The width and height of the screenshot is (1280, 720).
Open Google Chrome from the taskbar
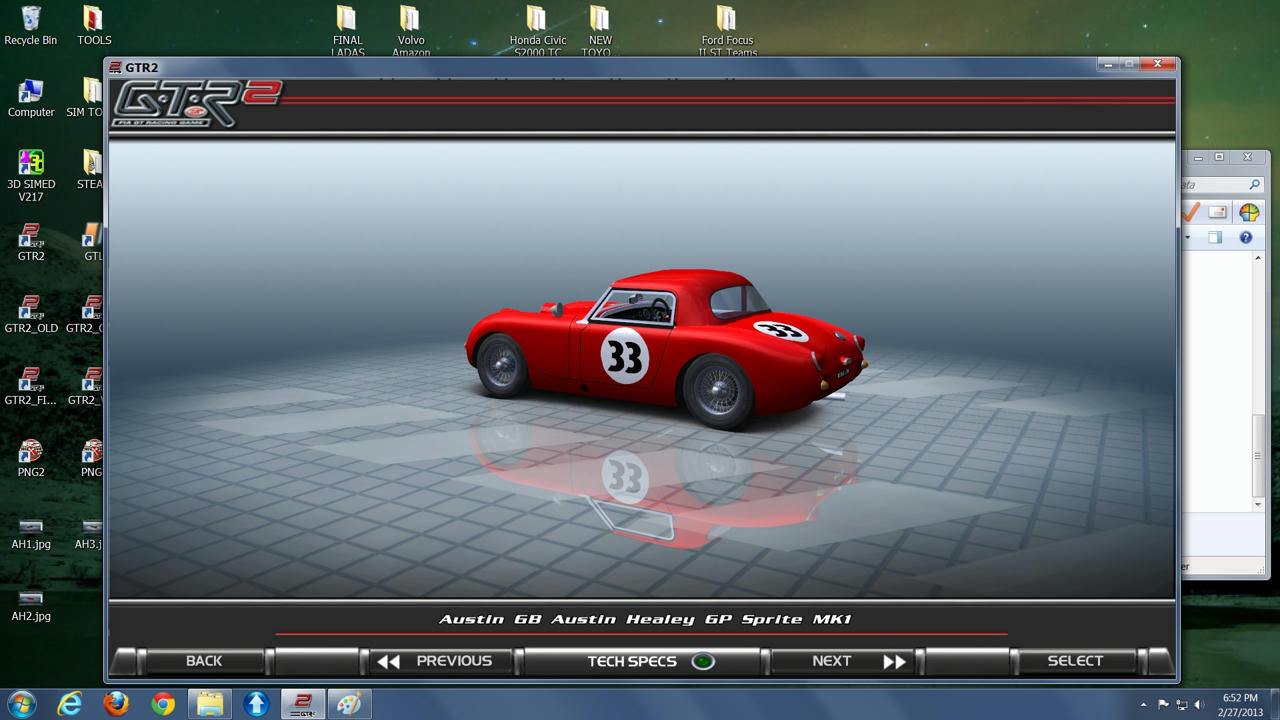tap(163, 704)
